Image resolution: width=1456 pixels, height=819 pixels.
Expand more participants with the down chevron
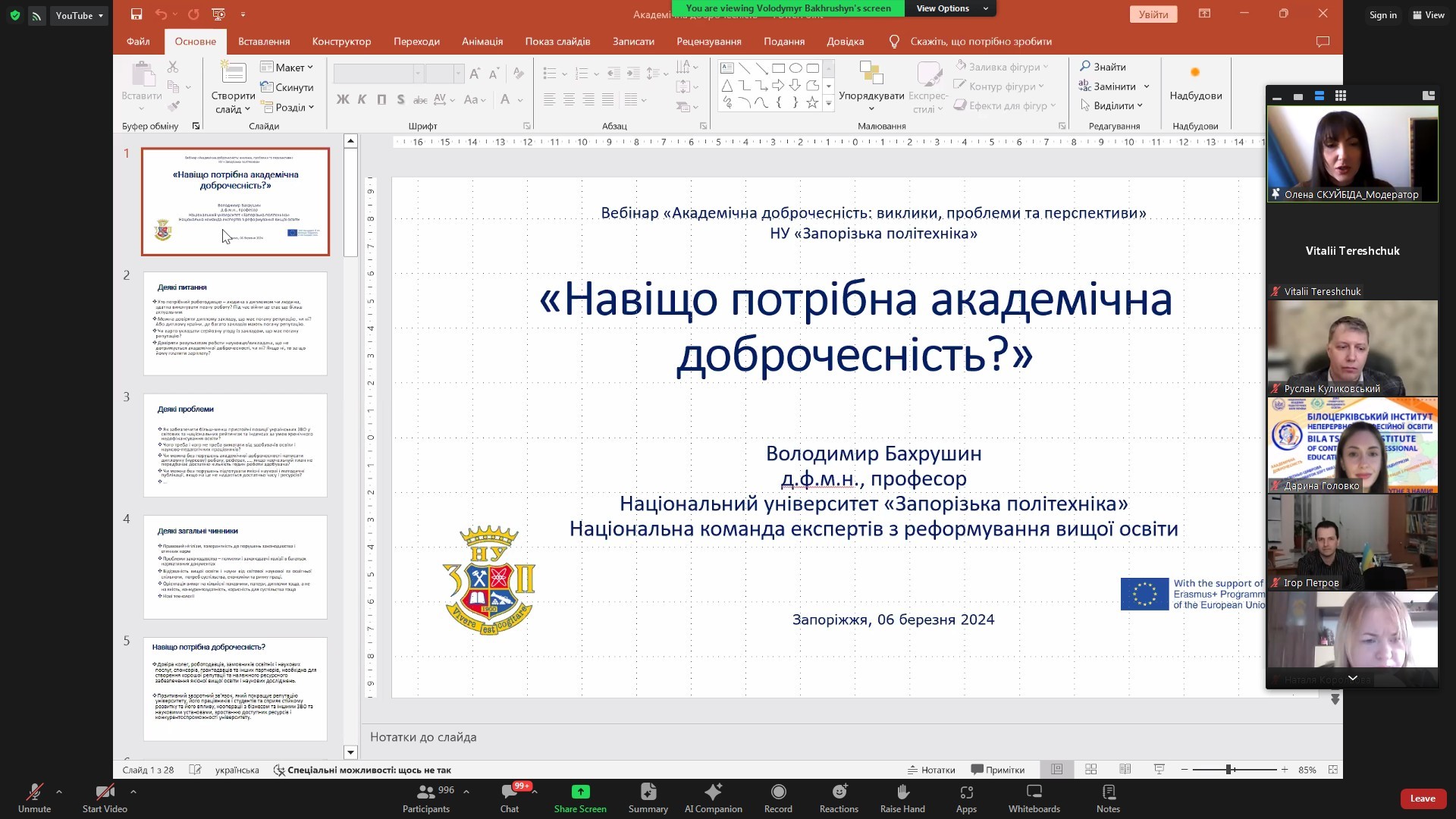(x=1352, y=678)
